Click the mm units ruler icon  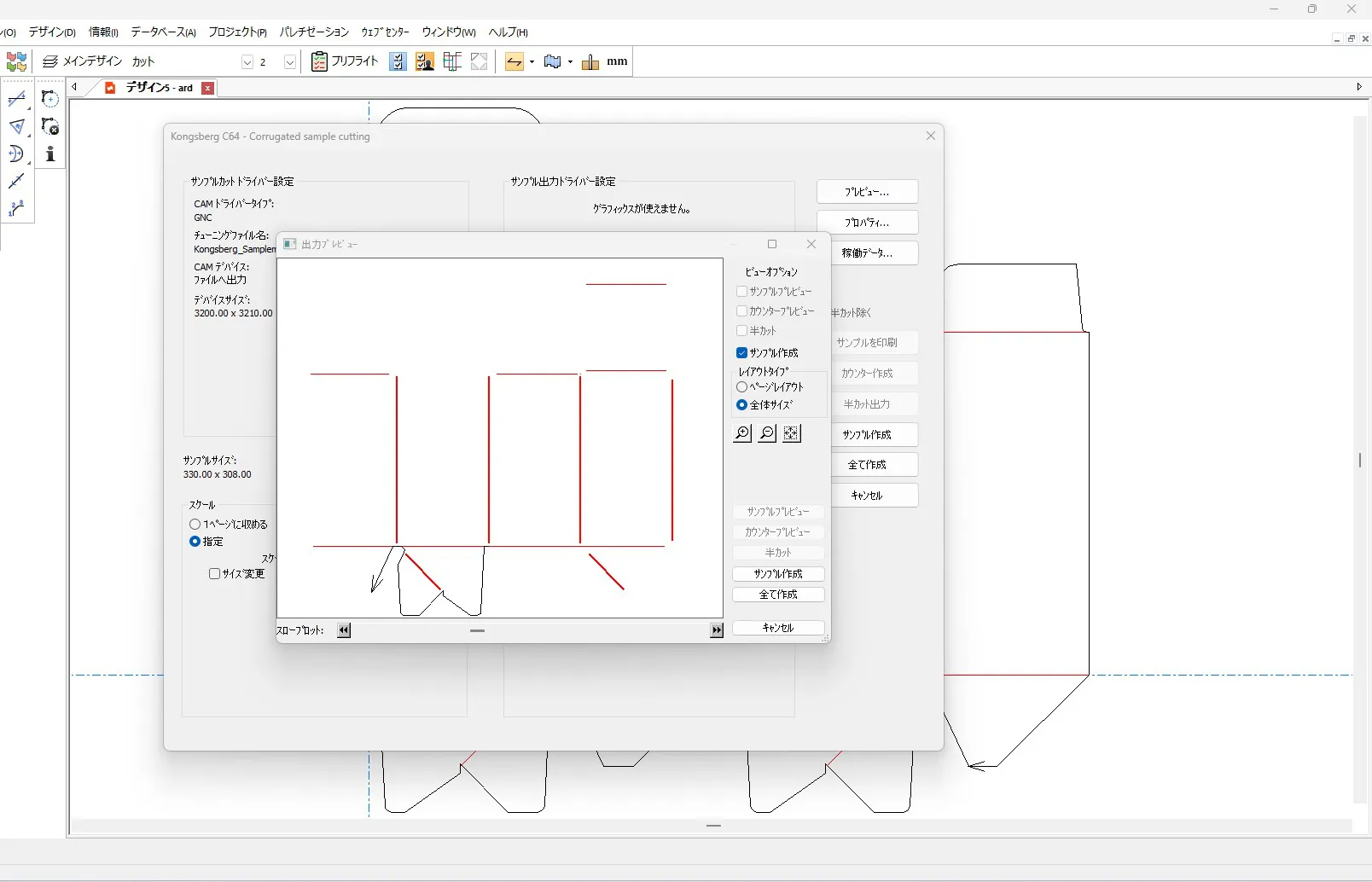[590, 61]
